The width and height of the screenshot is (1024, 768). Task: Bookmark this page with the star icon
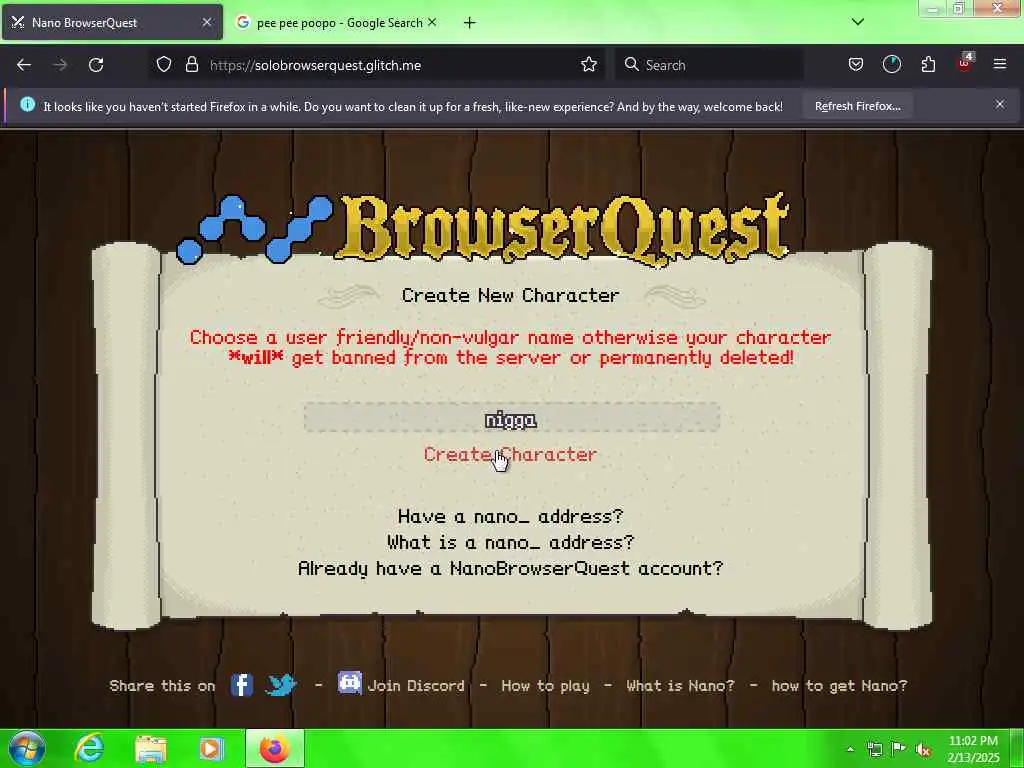coord(589,64)
